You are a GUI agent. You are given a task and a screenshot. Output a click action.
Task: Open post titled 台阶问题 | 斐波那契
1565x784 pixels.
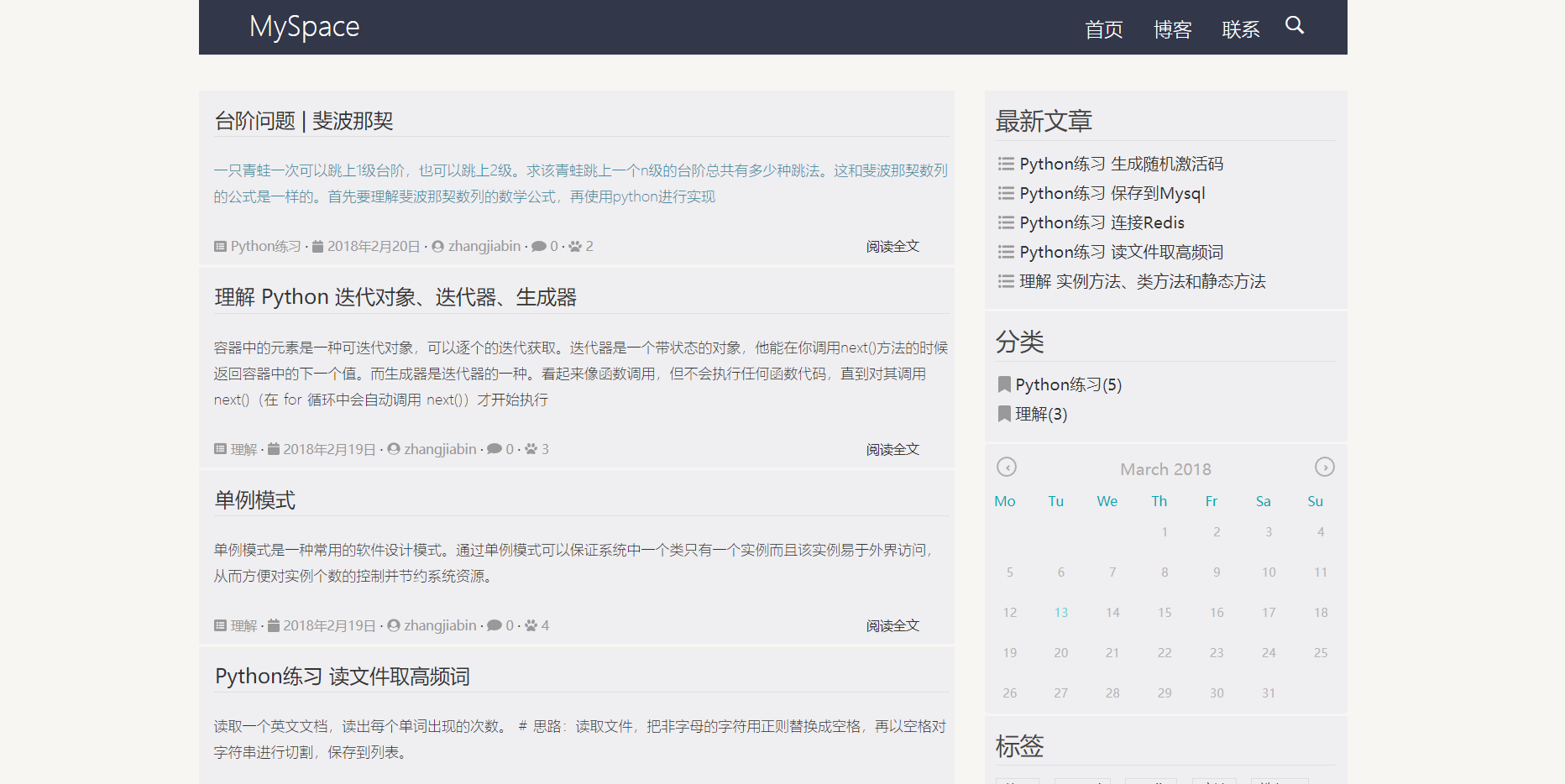point(304,121)
